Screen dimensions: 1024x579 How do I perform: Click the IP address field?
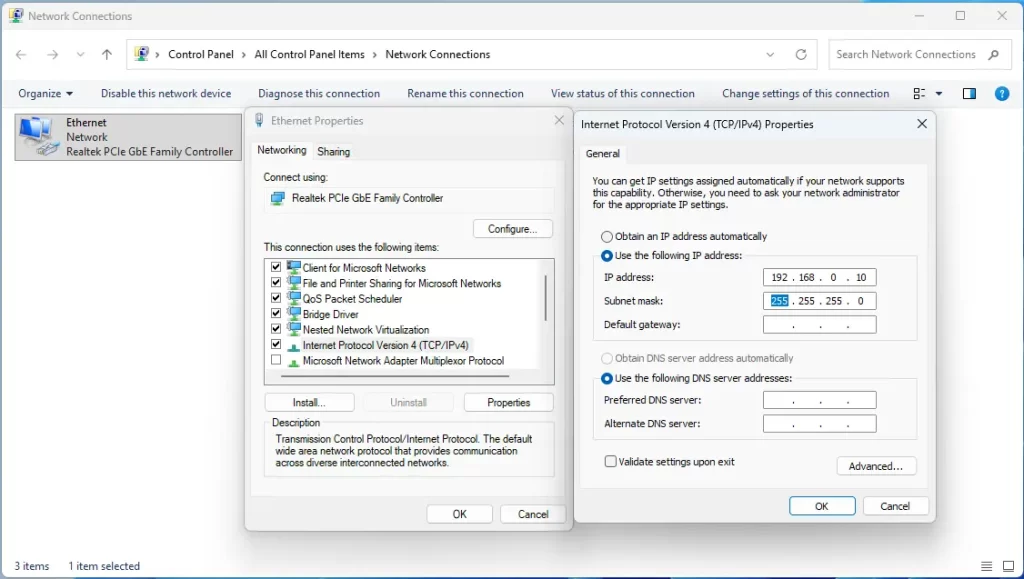820,277
